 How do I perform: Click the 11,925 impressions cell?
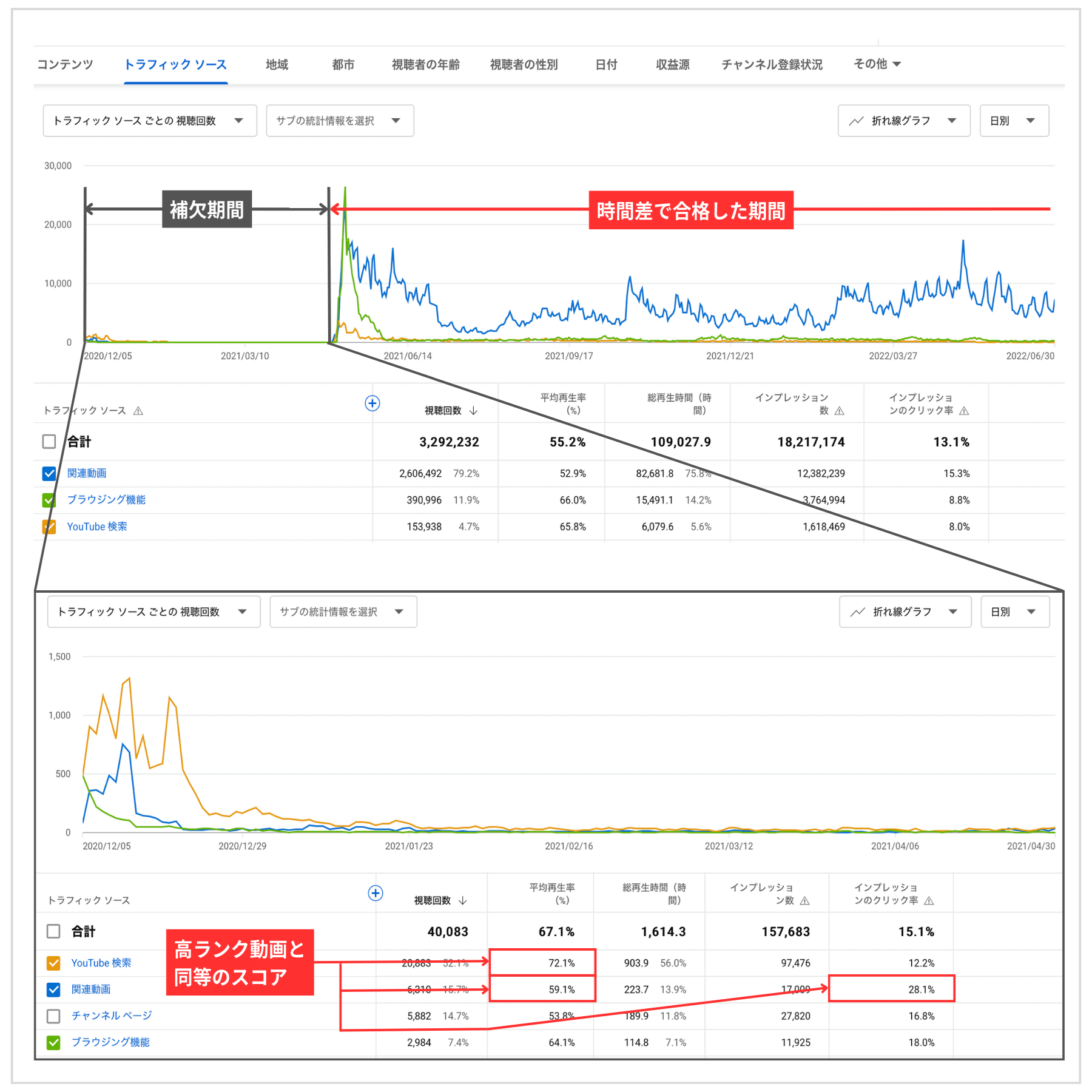[795, 1042]
